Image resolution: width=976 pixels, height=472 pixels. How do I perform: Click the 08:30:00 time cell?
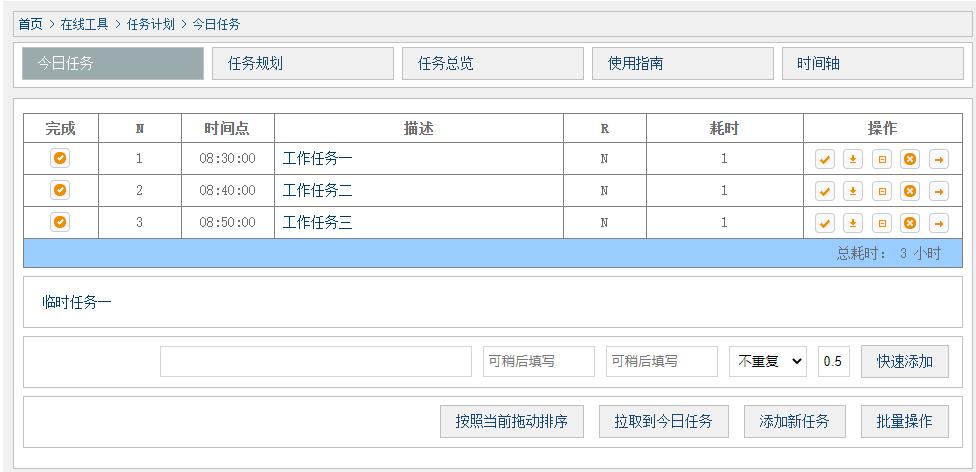(228, 159)
